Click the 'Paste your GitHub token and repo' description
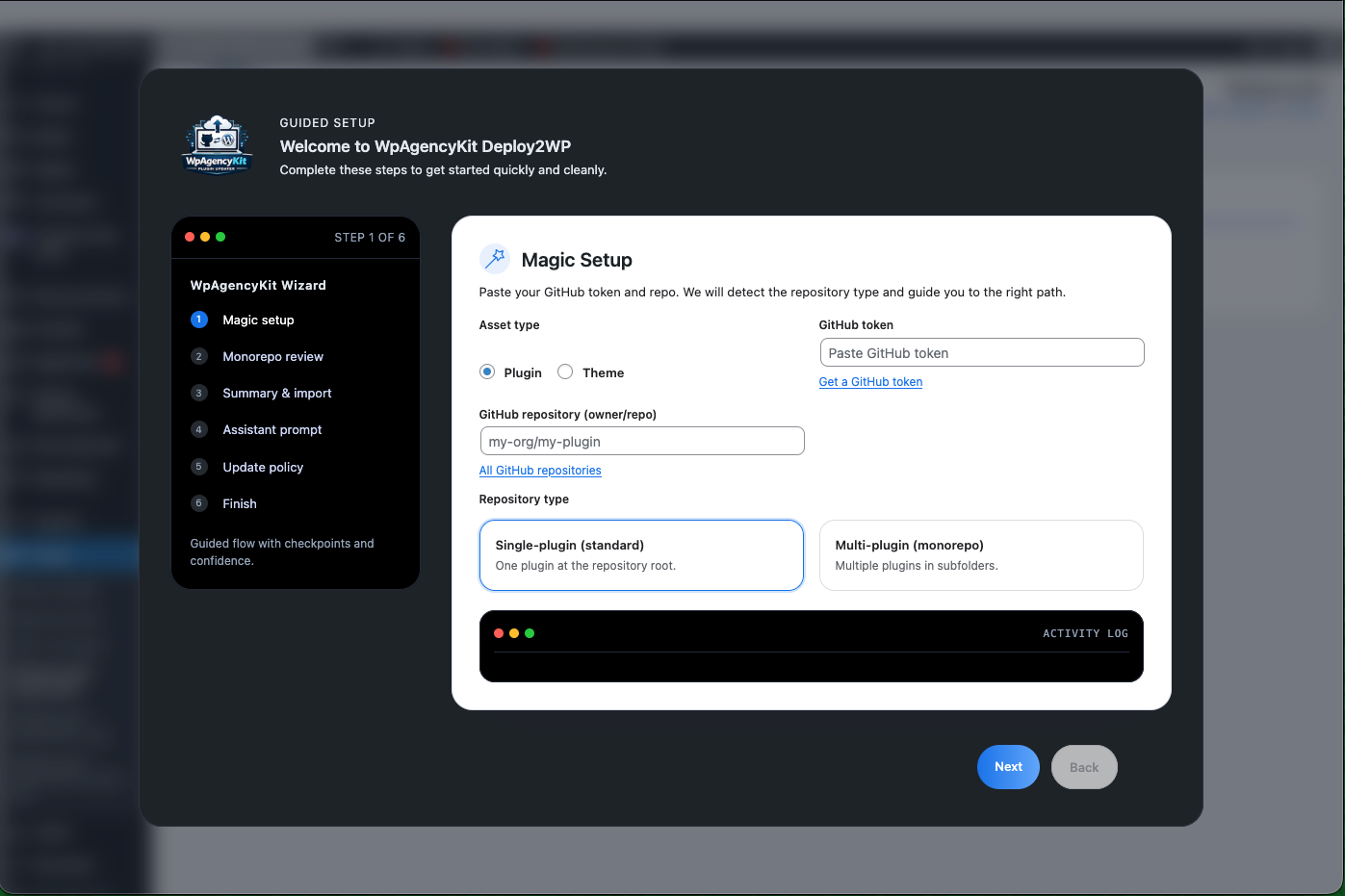This screenshot has width=1345, height=896. [772, 293]
